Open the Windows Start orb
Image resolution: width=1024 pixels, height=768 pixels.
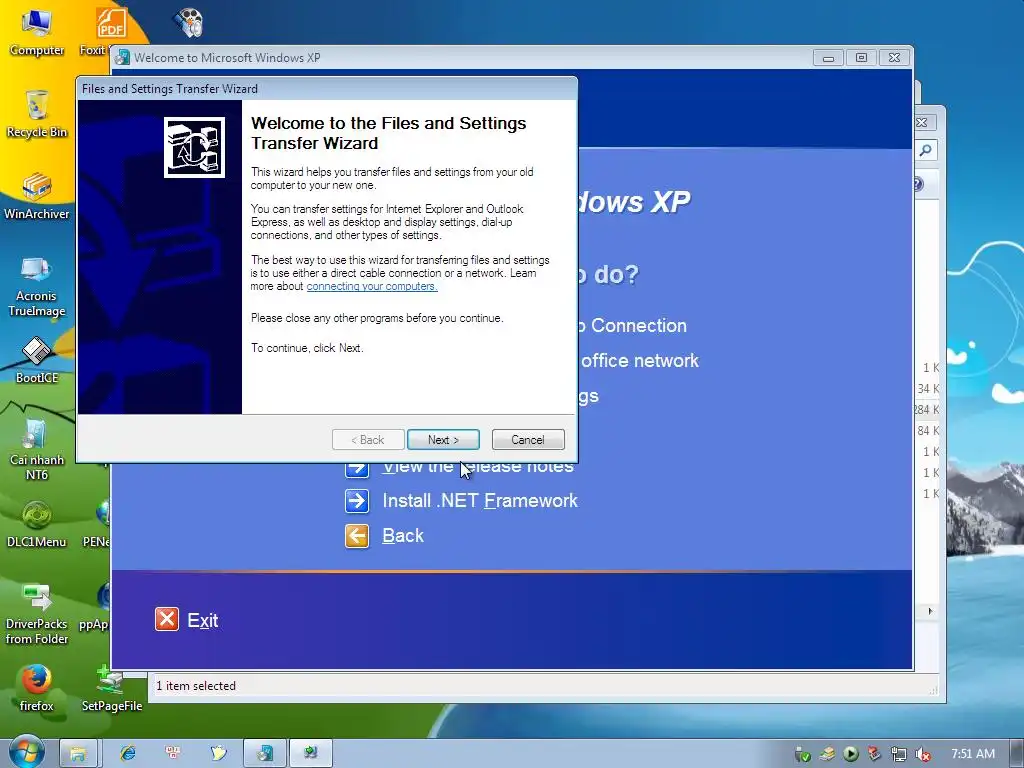pyautogui.click(x=26, y=752)
